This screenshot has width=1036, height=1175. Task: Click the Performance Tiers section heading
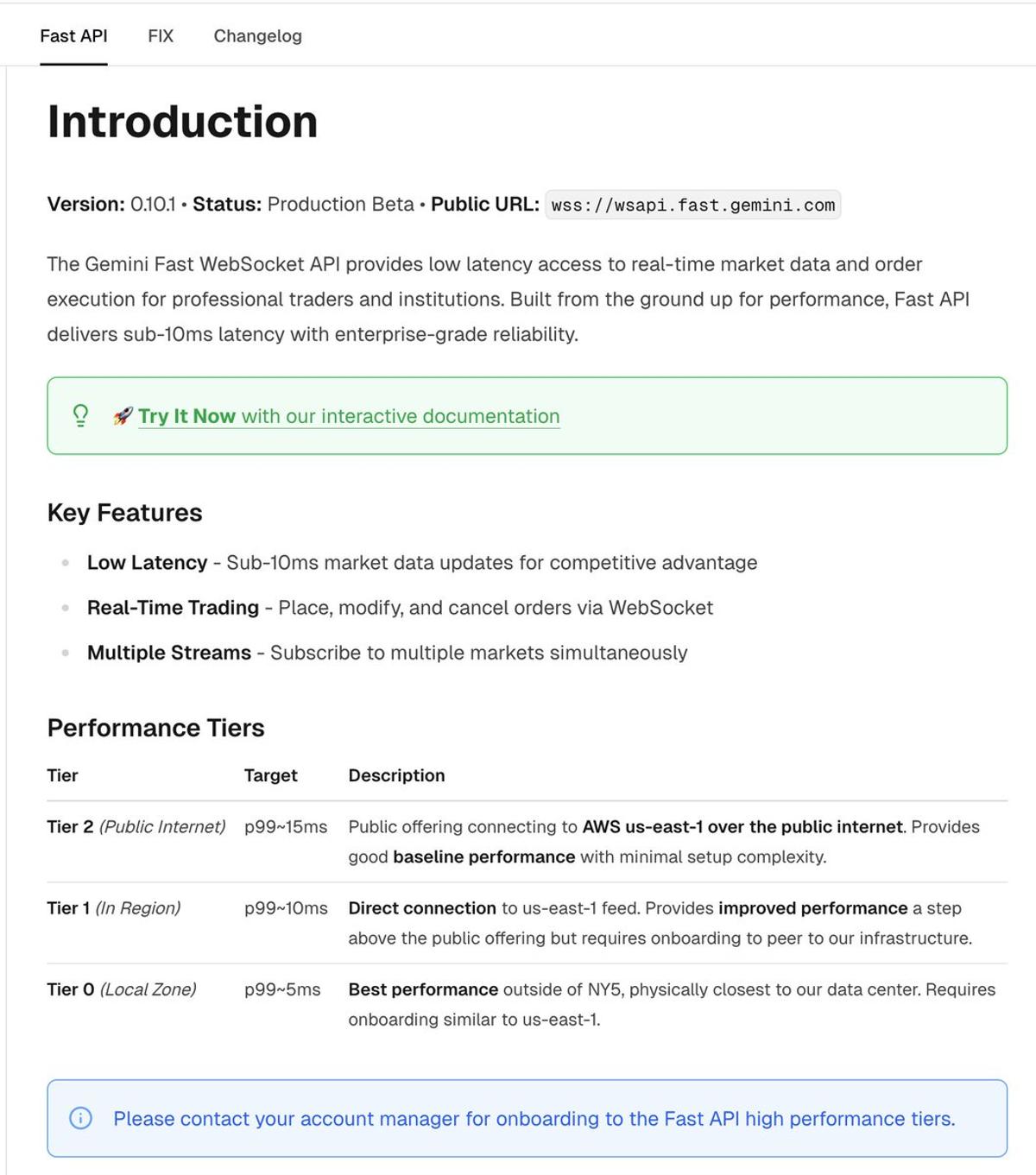pos(156,728)
